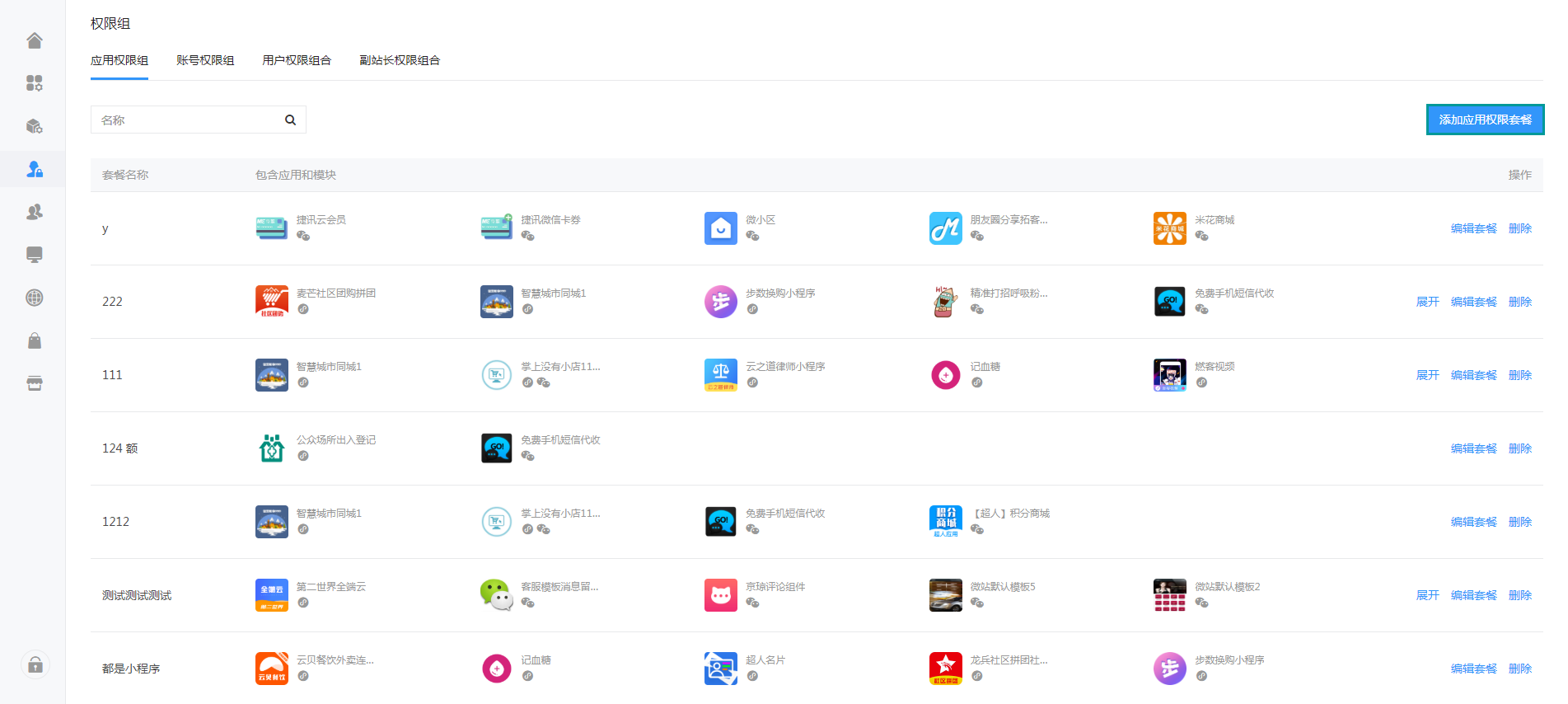This screenshot has height=704, width=1568.
Task: Click 添加应用权限套餐 button
Action: click(1485, 120)
